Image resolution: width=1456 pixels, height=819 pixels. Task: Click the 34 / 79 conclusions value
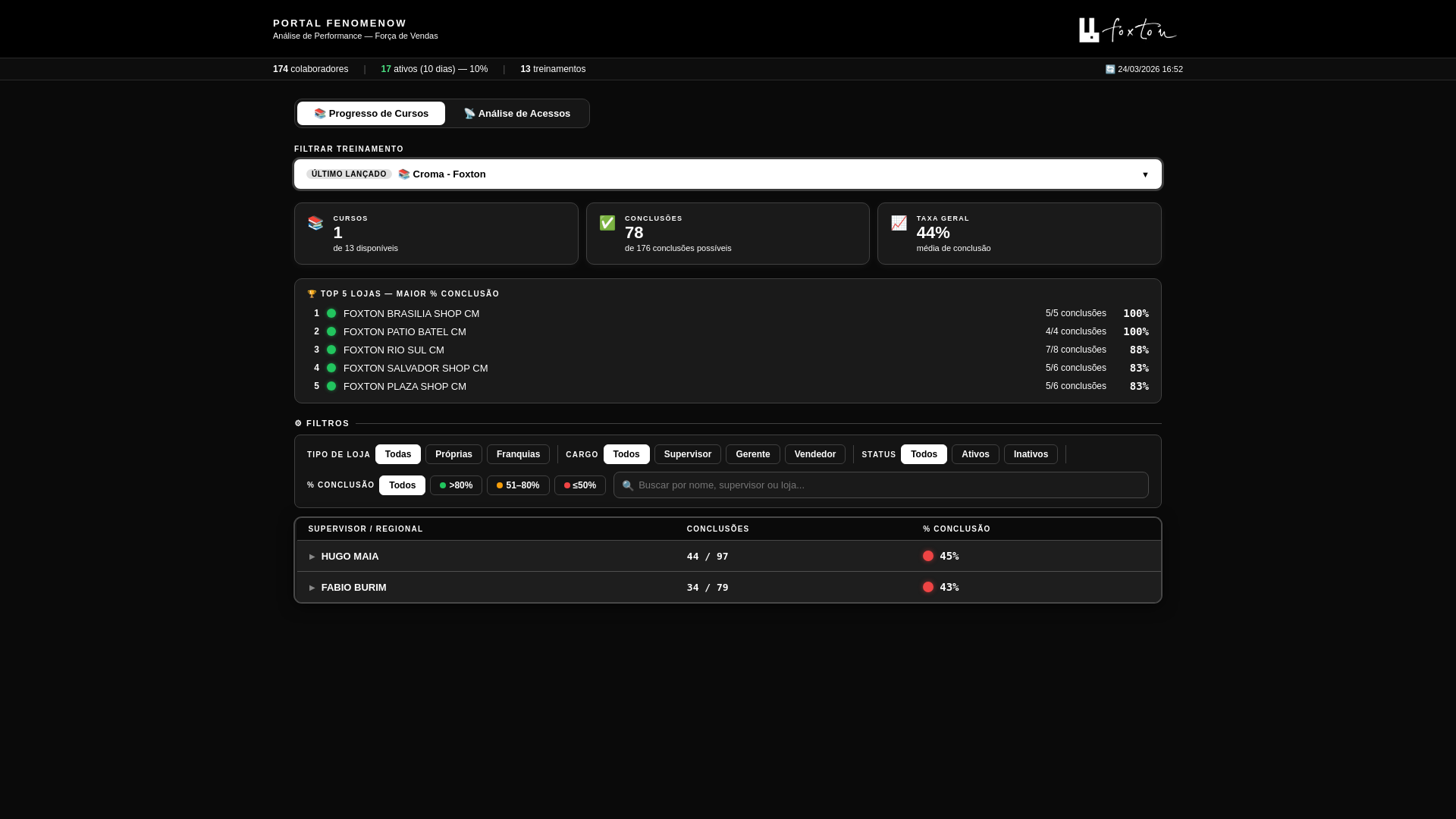coord(708,588)
